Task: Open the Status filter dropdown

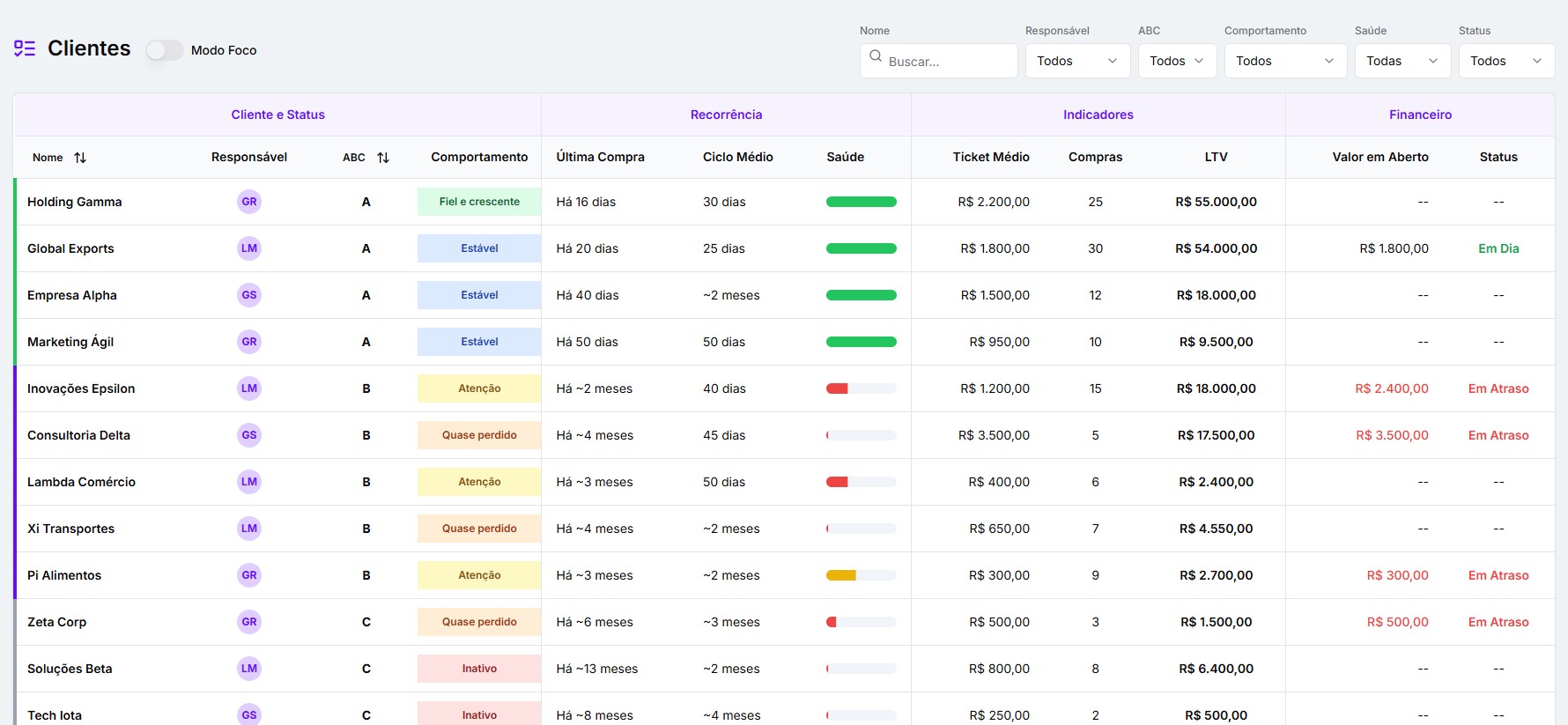Action: (x=1506, y=61)
